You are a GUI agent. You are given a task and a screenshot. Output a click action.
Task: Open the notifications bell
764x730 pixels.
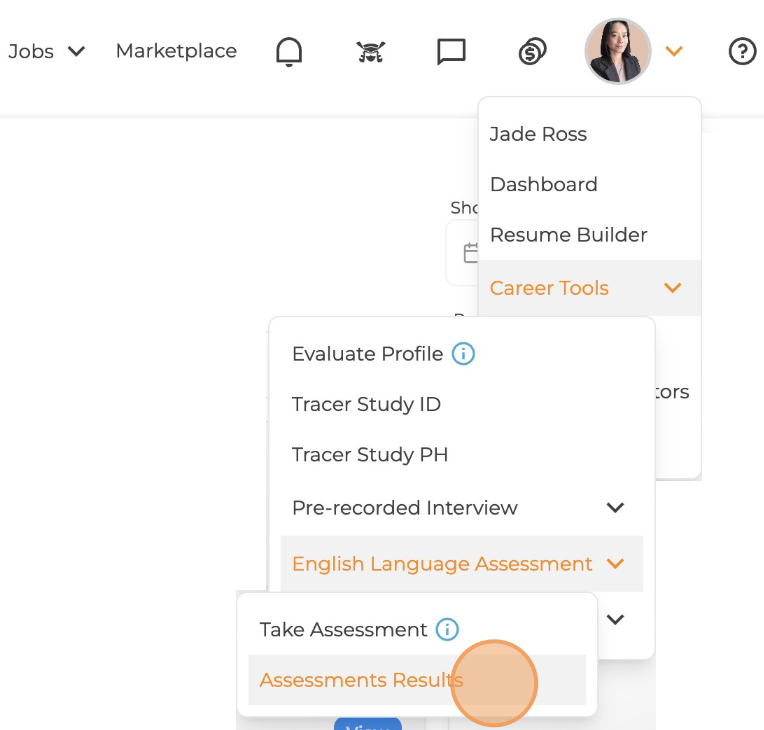pos(289,51)
